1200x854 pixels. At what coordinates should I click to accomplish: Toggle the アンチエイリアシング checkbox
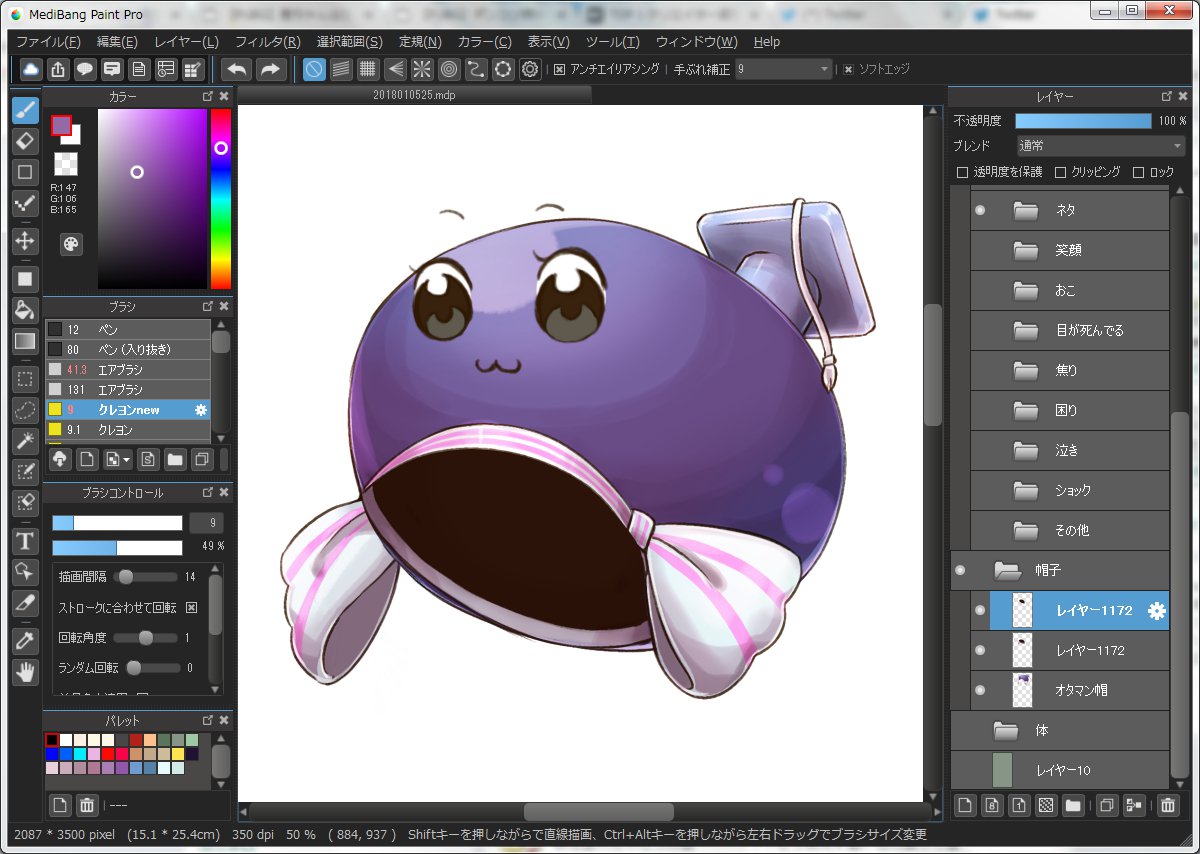559,69
